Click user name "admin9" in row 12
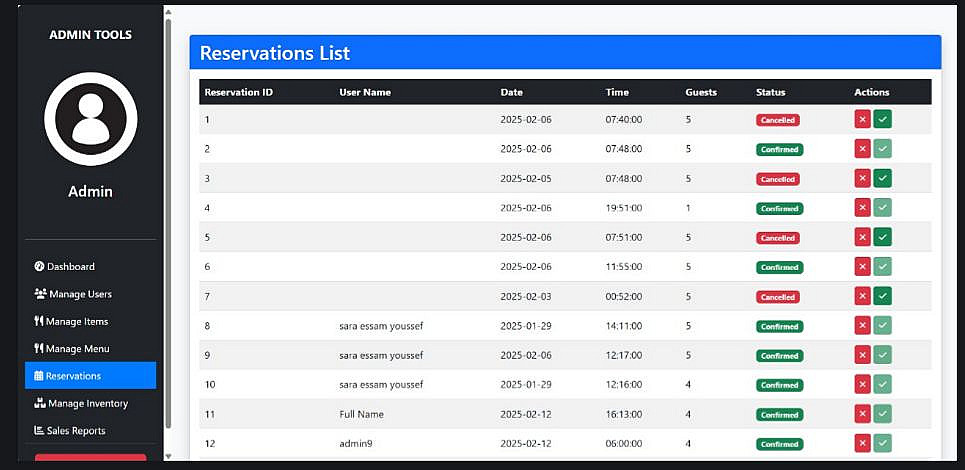965x470 pixels. coord(356,444)
